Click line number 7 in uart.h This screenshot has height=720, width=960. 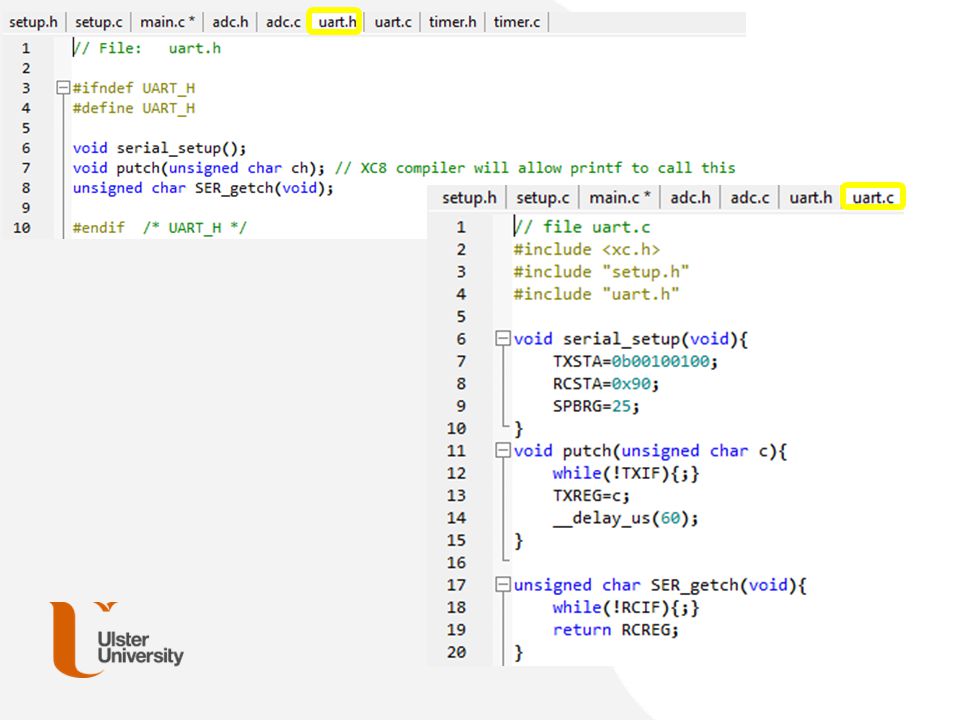click(x=26, y=168)
